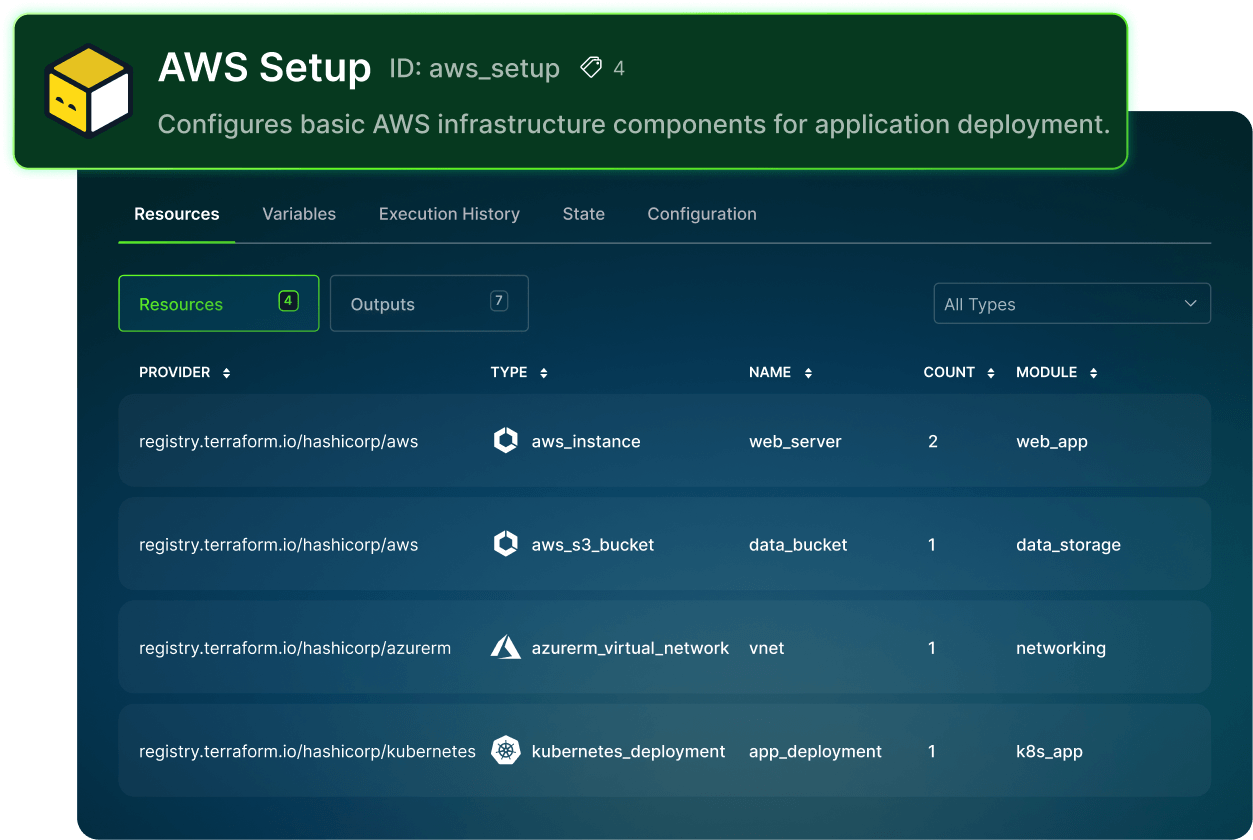Click the data_bucket provider cell

(278, 545)
